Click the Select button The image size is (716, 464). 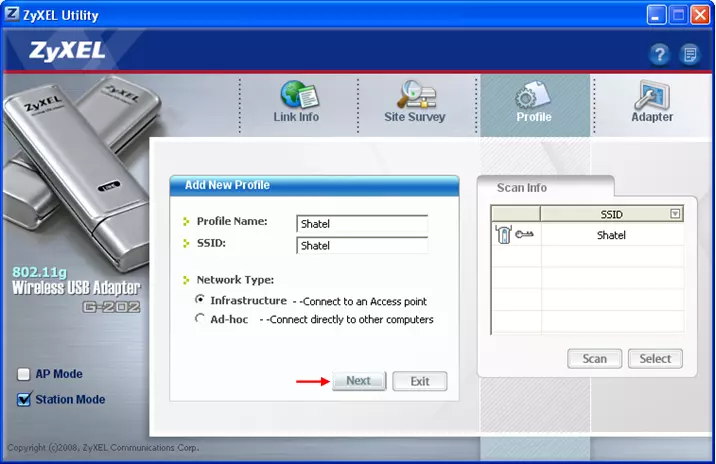click(x=655, y=359)
